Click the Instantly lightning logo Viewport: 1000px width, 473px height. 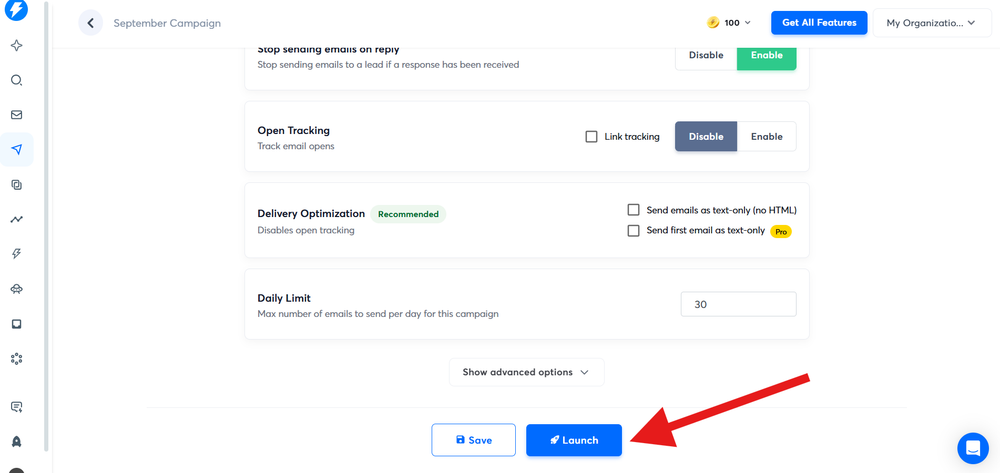(16, 10)
